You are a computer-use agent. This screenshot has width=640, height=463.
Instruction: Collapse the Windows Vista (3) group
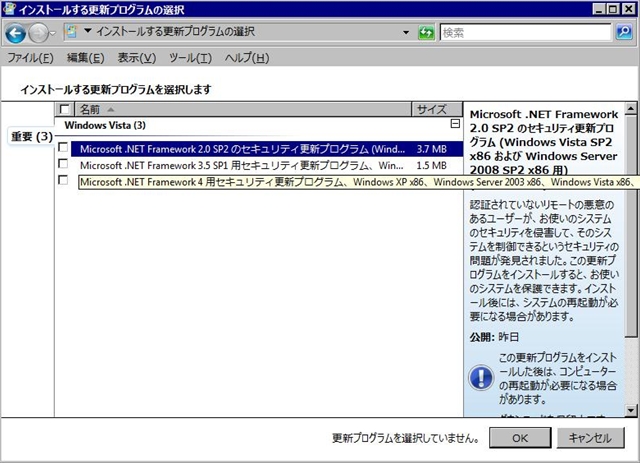tap(455, 124)
